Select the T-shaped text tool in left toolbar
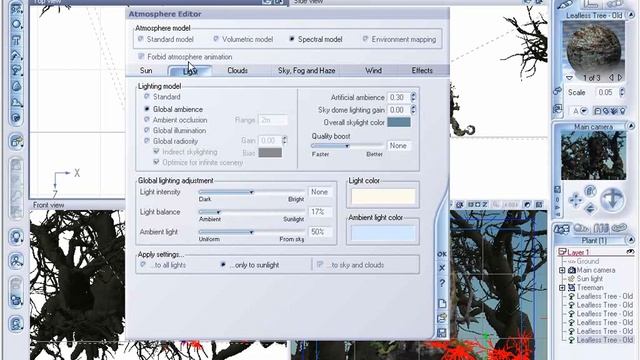640x360 pixels. tap(16, 40)
